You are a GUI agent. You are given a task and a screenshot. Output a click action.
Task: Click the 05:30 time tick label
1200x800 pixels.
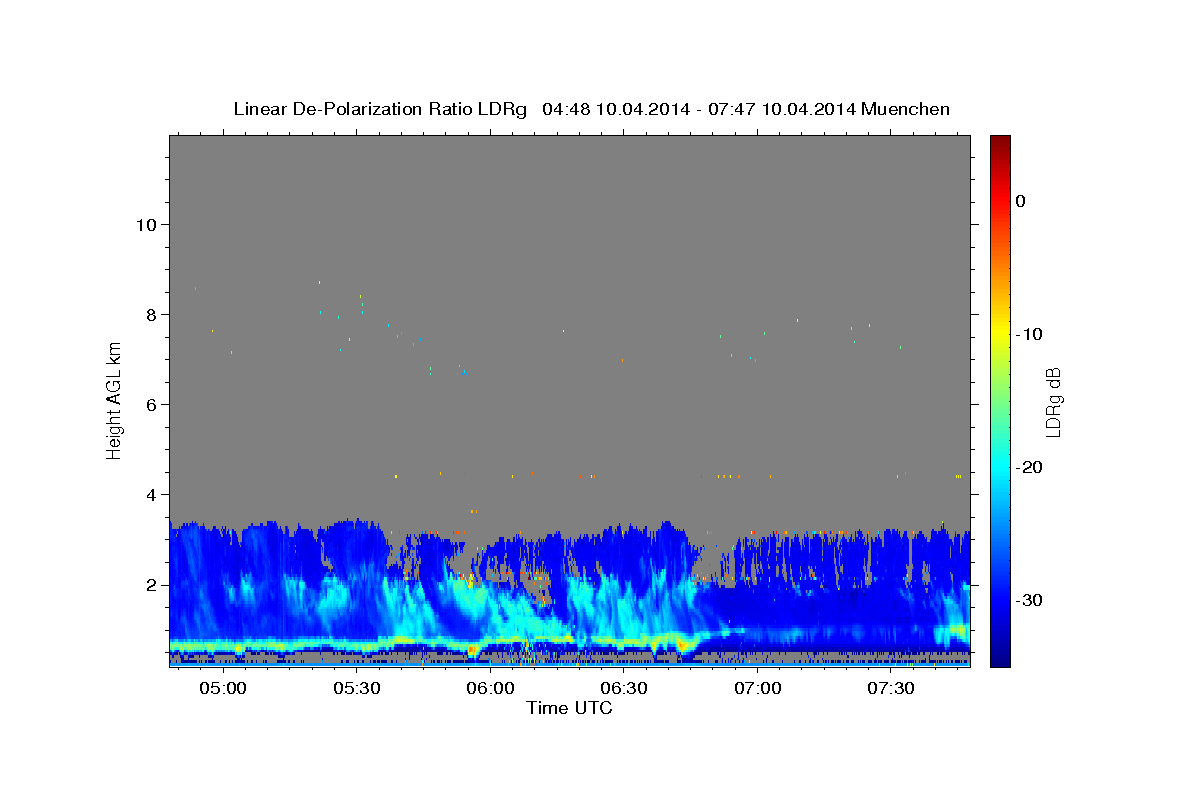click(357, 689)
